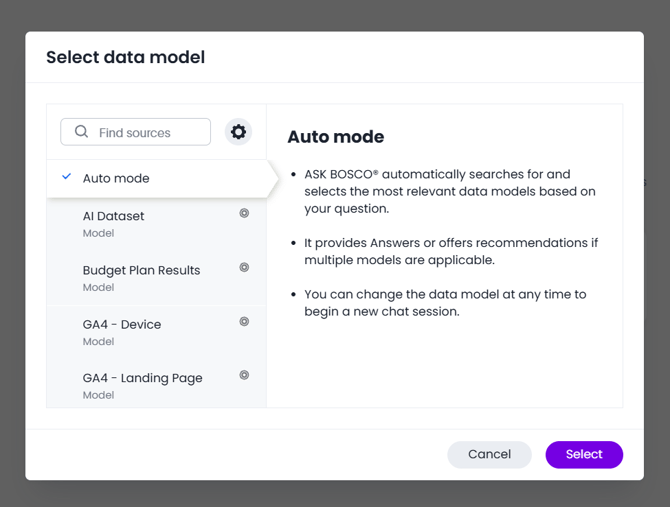The height and width of the screenshot is (507, 670).
Task: Select the GA4 - Device model
Action: [121, 324]
